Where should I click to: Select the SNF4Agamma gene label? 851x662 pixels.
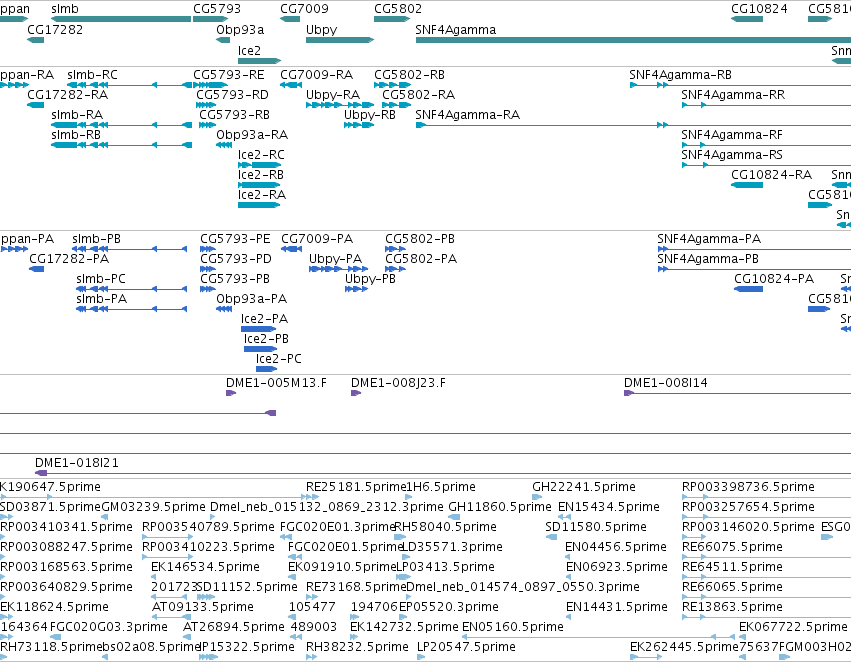pyautogui.click(x=455, y=30)
